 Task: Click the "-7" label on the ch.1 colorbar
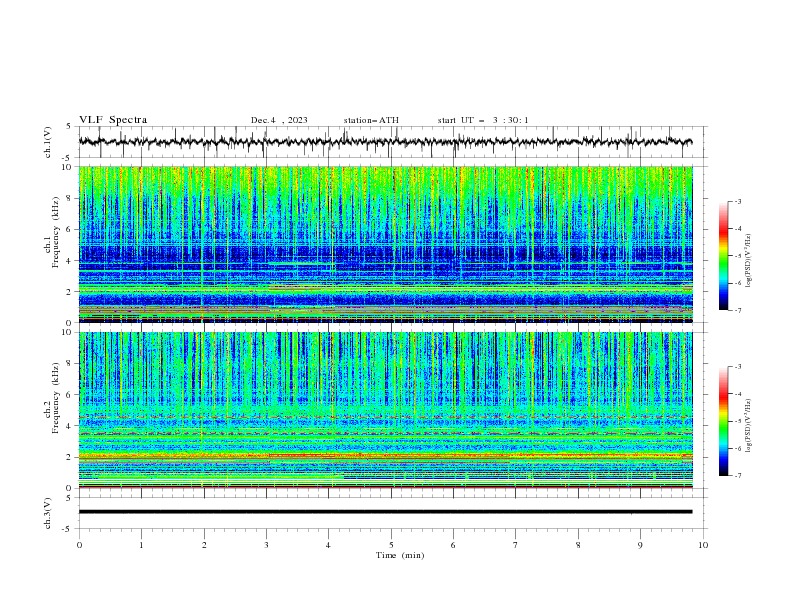coord(737,310)
